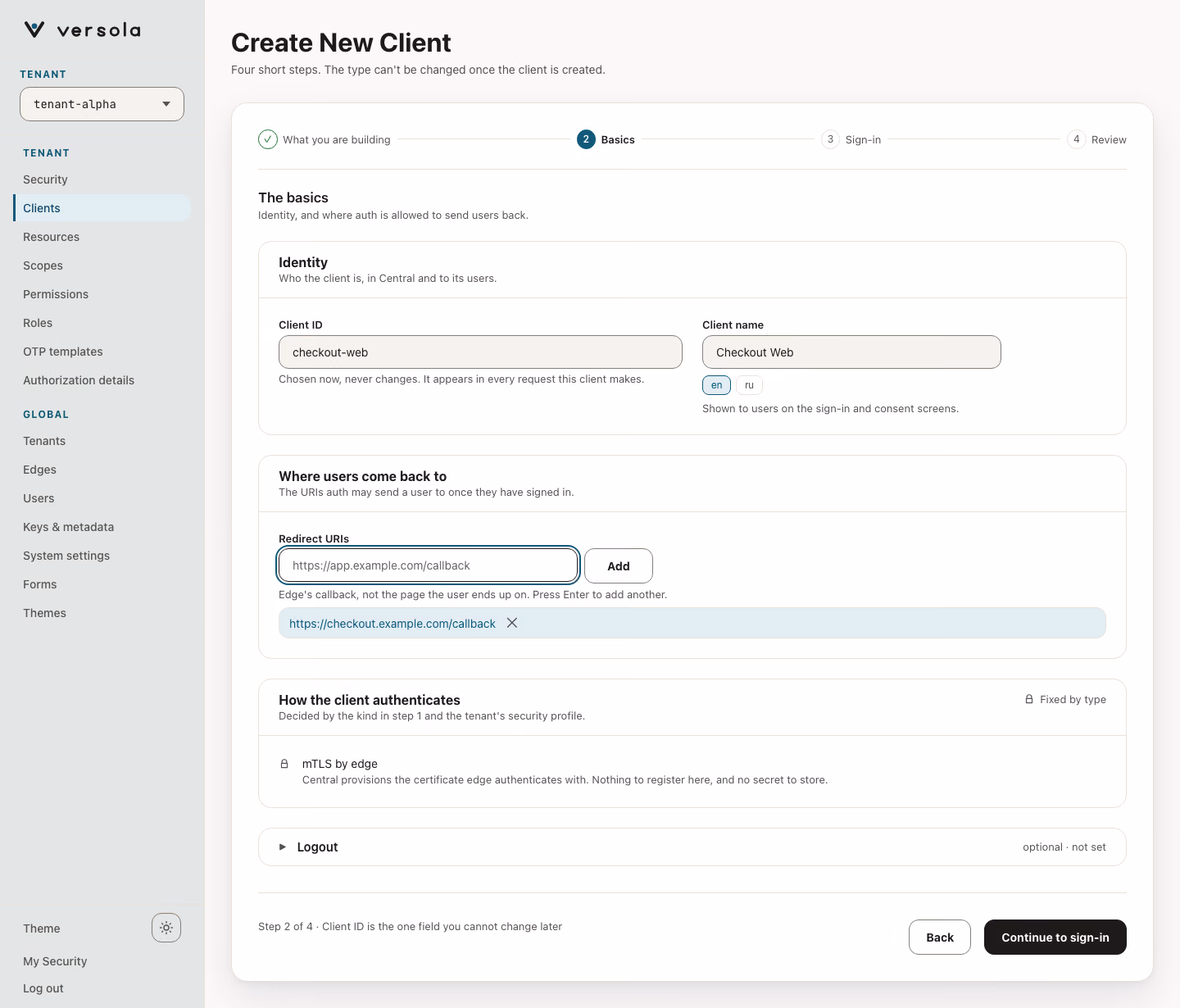Navigate to Resources
The image size is (1180, 1008).
102,237
